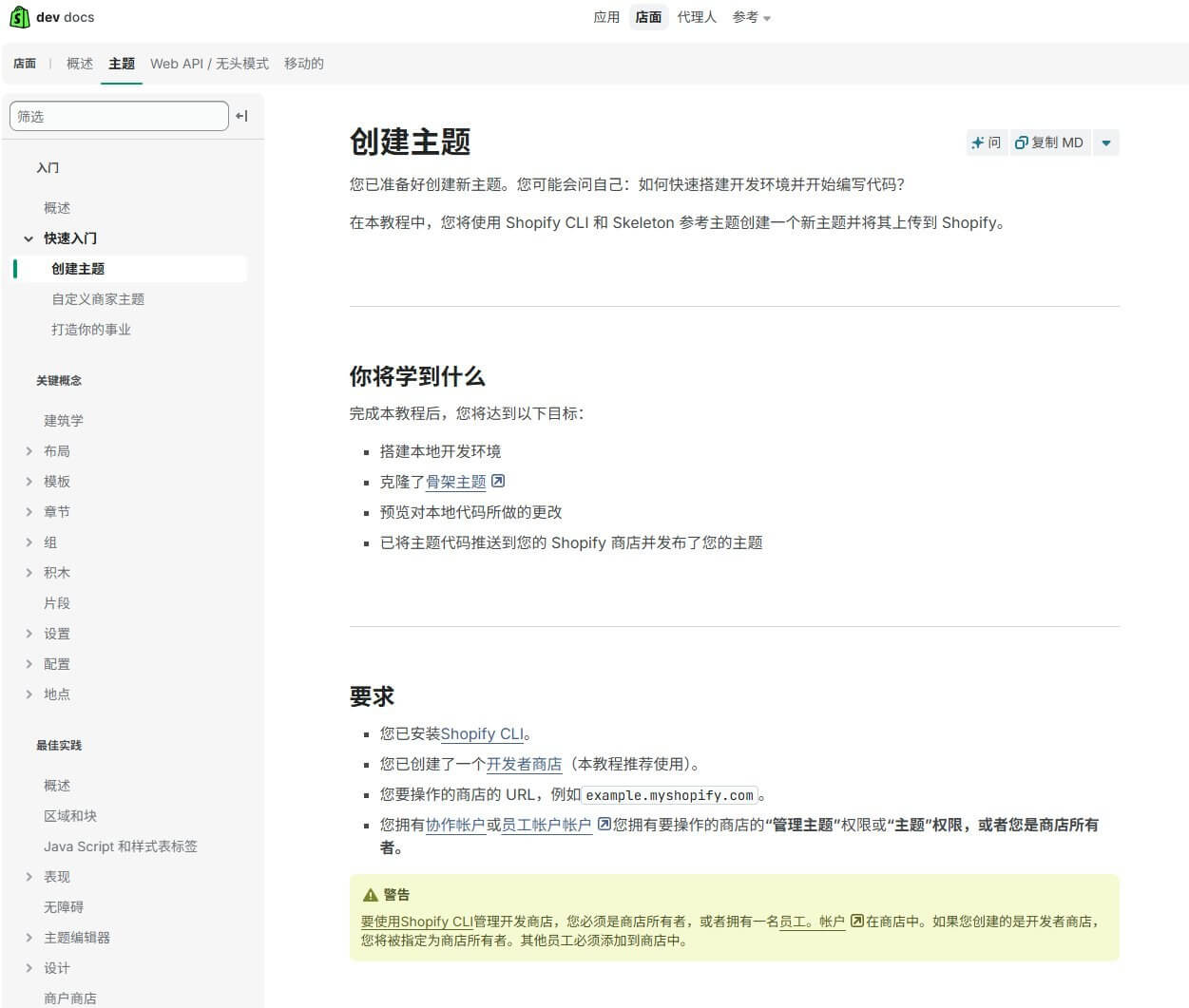Select 应用 in the top navigation
Screen dimensions: 1189x1008
pos(606,17)
